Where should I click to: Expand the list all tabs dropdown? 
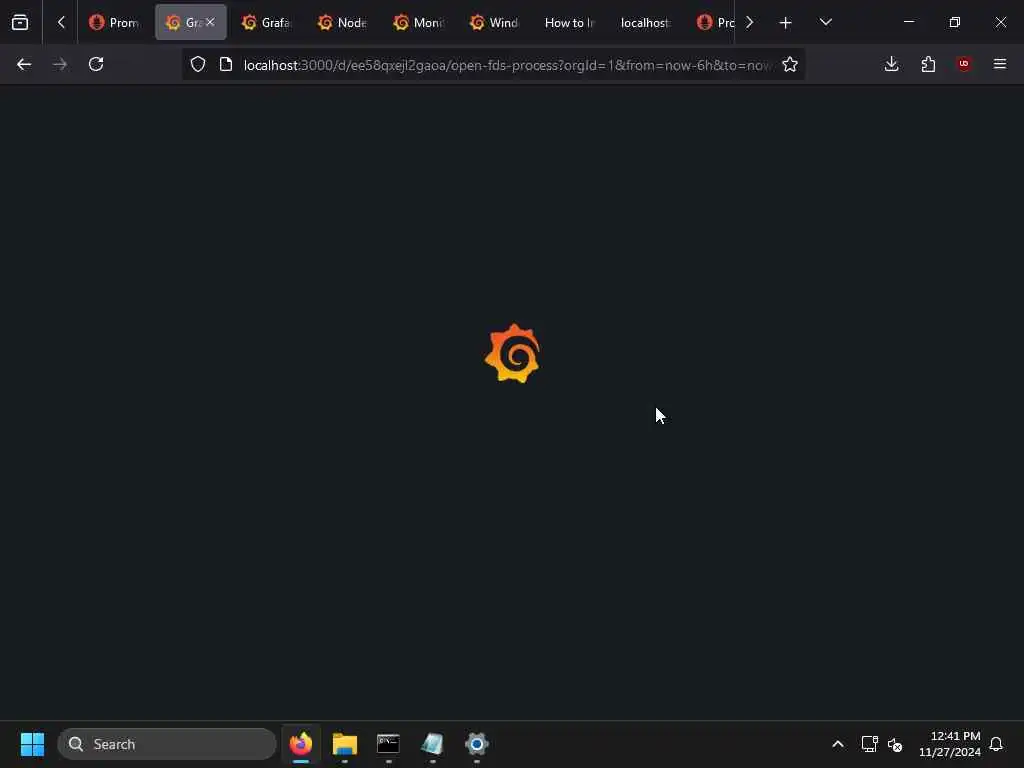coord(825,22)
